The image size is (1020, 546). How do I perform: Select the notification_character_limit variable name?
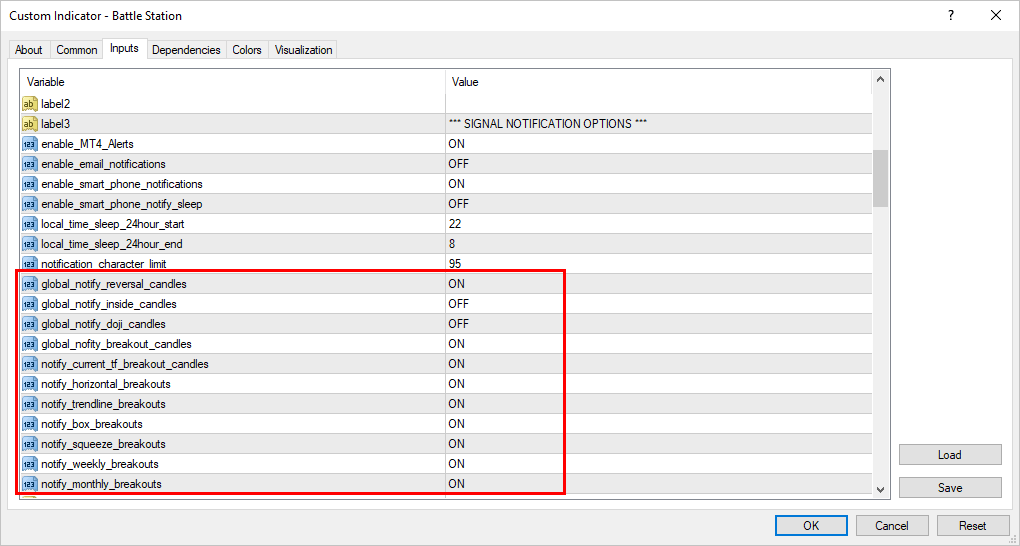click(103, 264)
